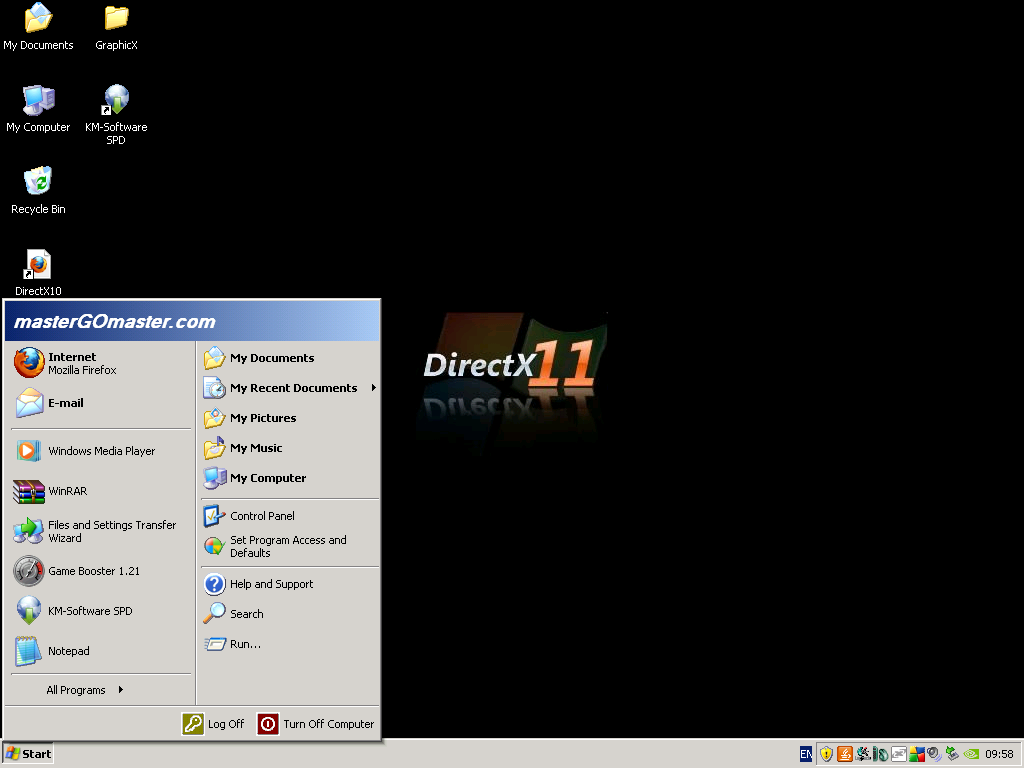The height and width of the screenshot is (768, 1024).
Task: Click the Start button on taskbar
Action: click(27, 754)
